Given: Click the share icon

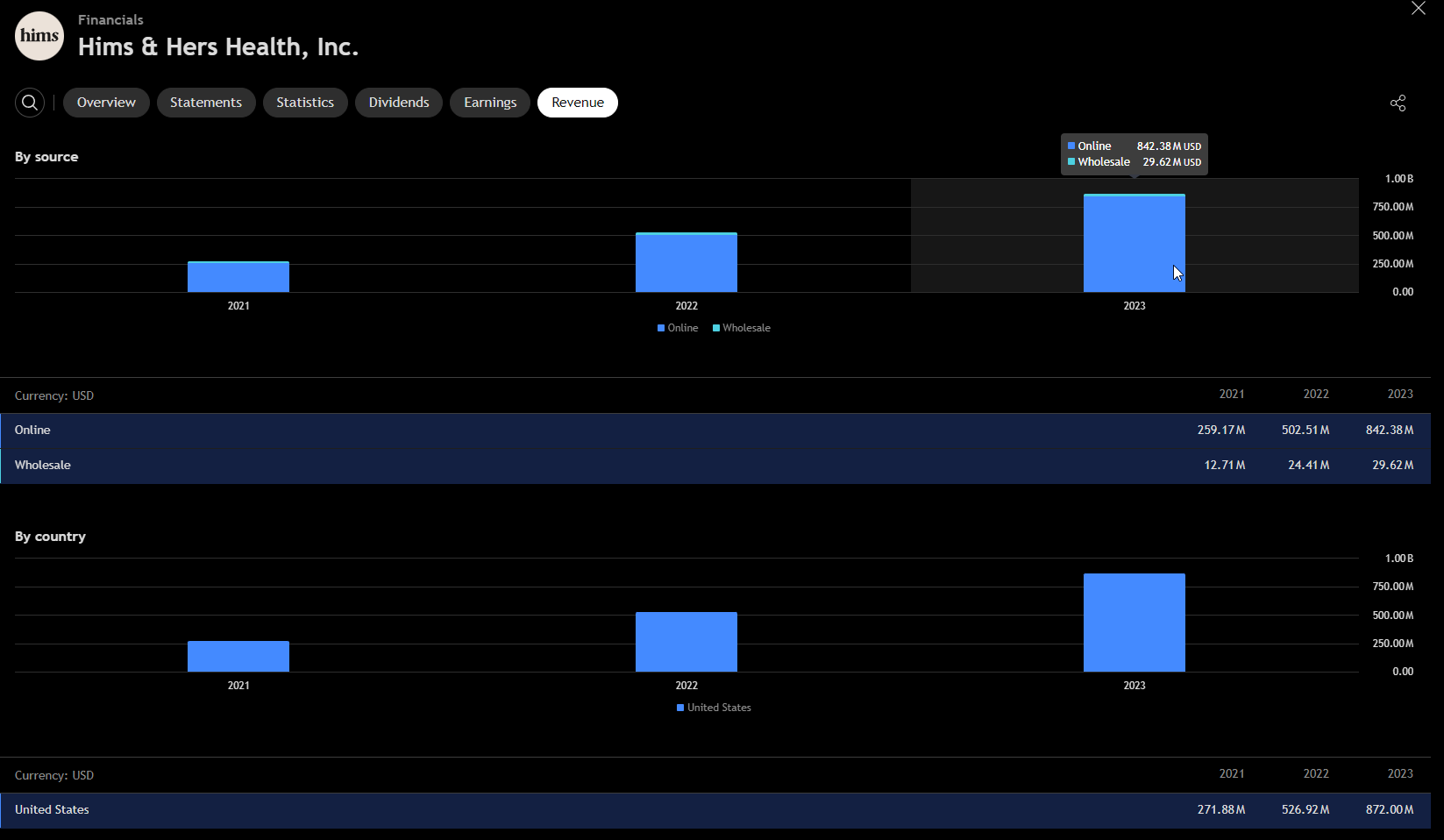Looking at the screenshot, I should point(1398,103).
